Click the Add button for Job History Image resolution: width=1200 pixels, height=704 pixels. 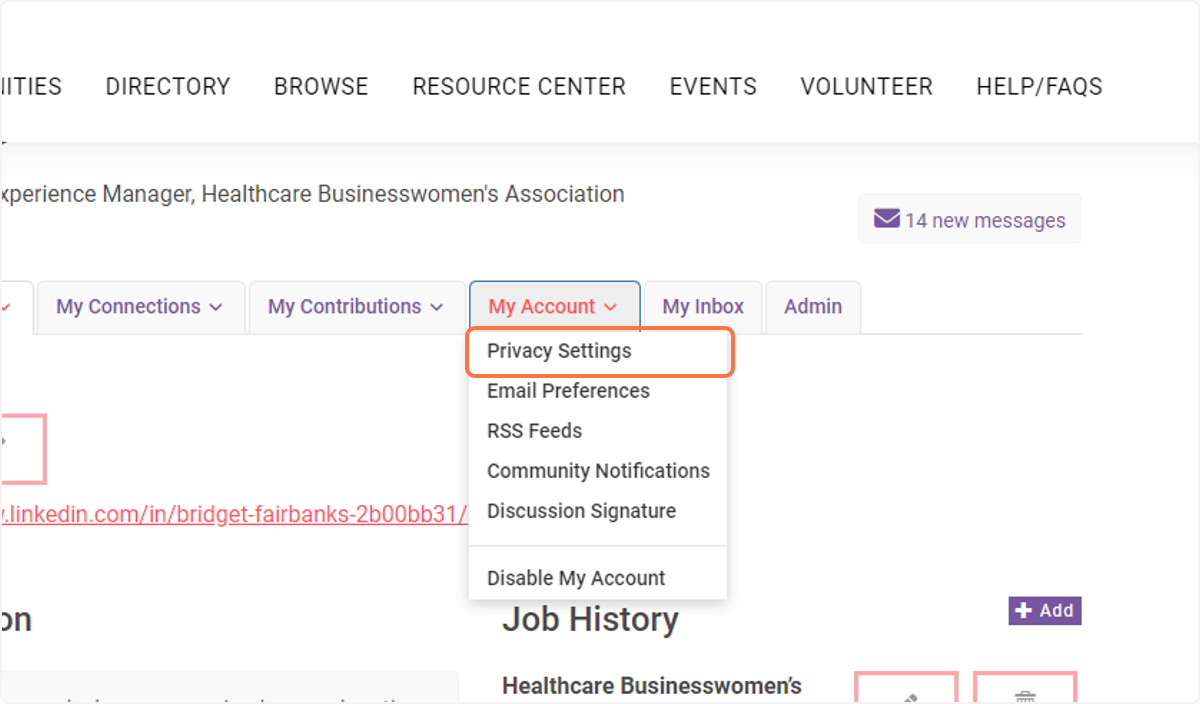pos(1044,611)
